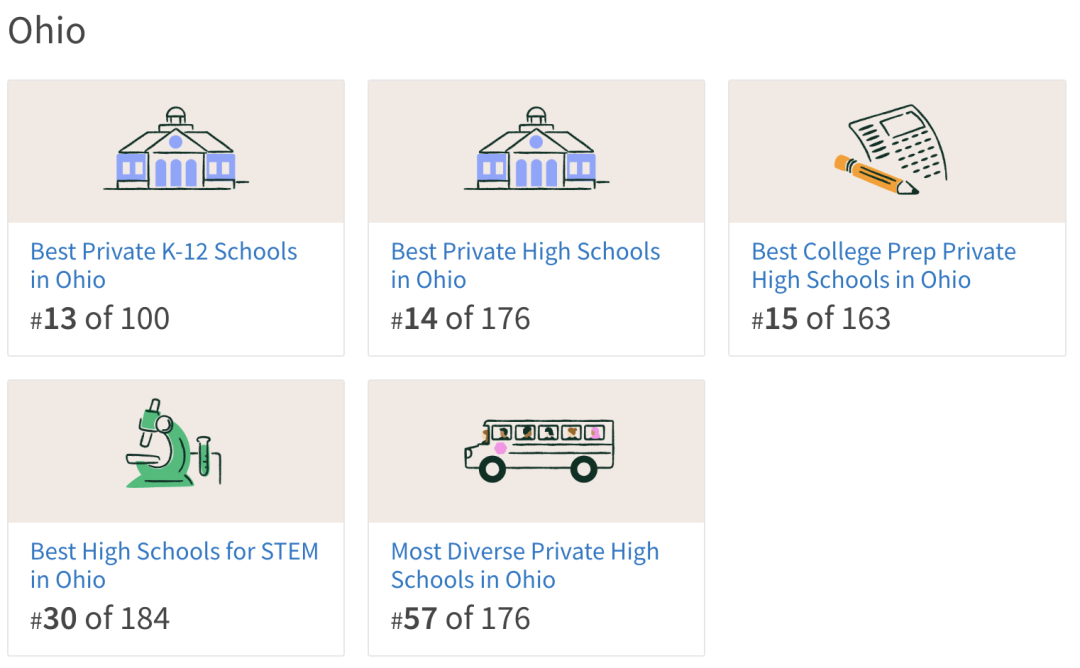Click the green microscope icon
This screenshot has height=668, width=1080.
(x=173, y=443)
